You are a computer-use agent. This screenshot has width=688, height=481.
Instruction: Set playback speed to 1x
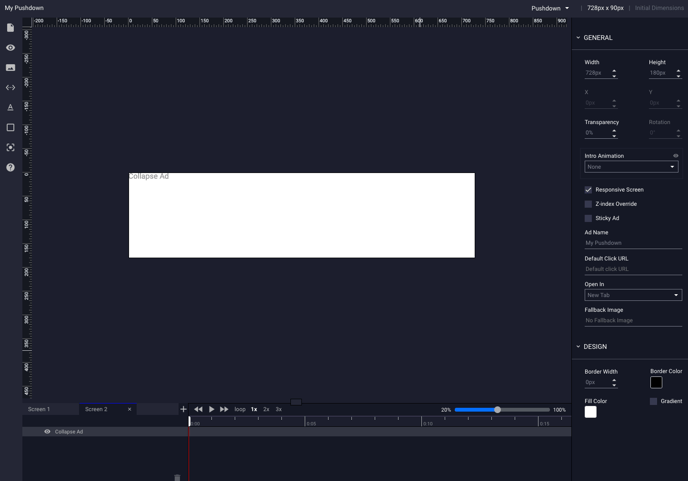pos(254,409)
